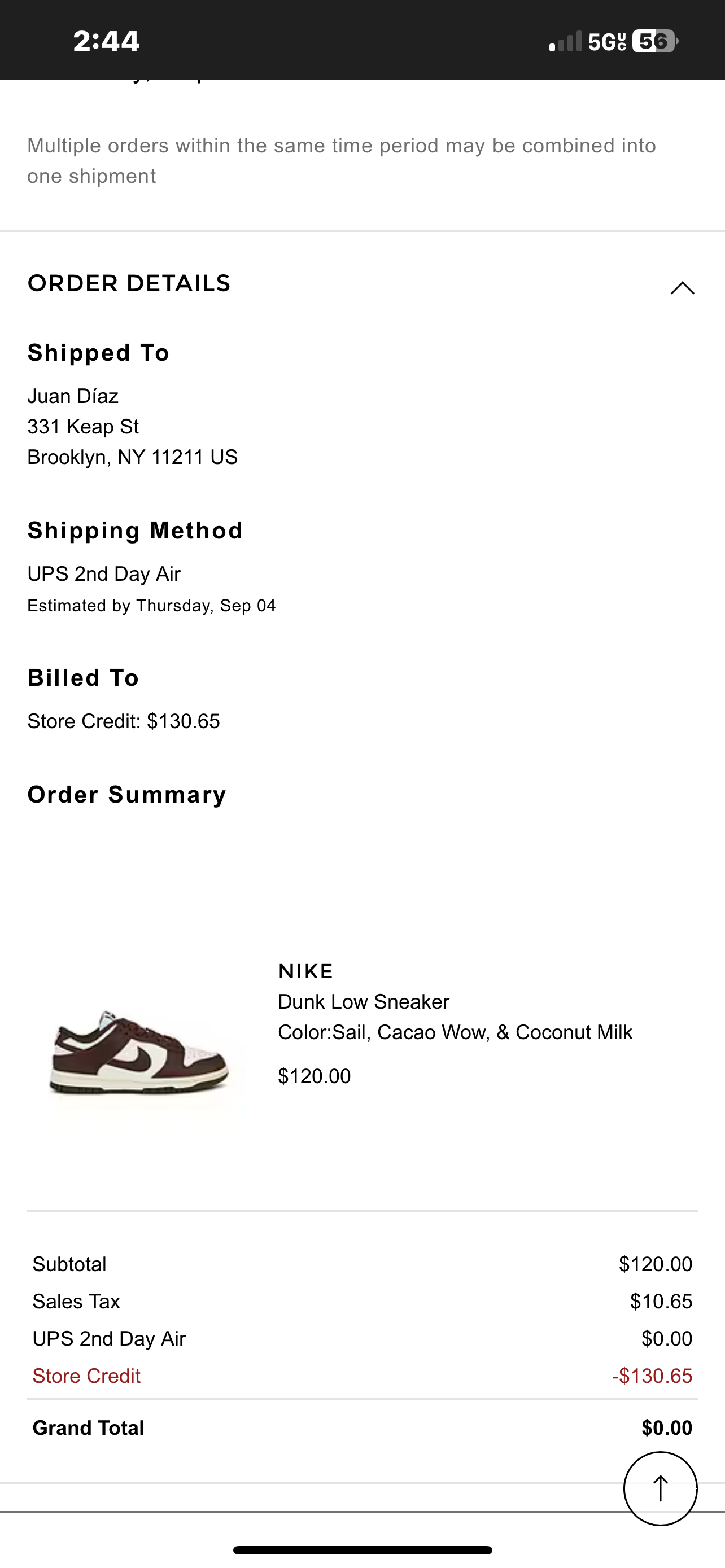Tap the NIKE brand name

(x=305, y=971)
